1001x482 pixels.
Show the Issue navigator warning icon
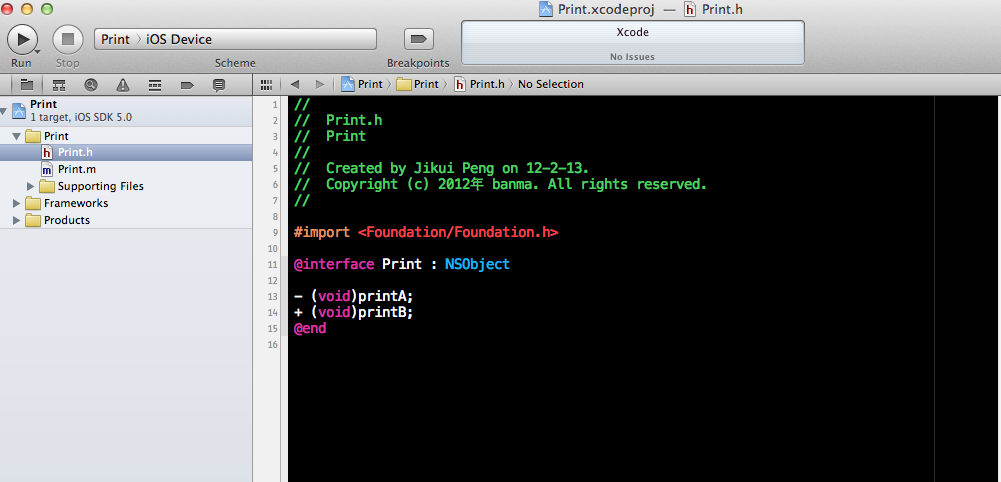click(123, 84)
